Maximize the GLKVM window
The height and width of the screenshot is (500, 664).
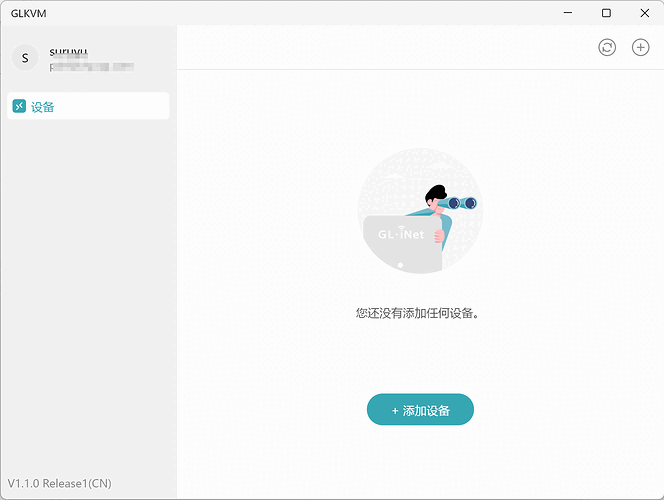pos(606,13)
